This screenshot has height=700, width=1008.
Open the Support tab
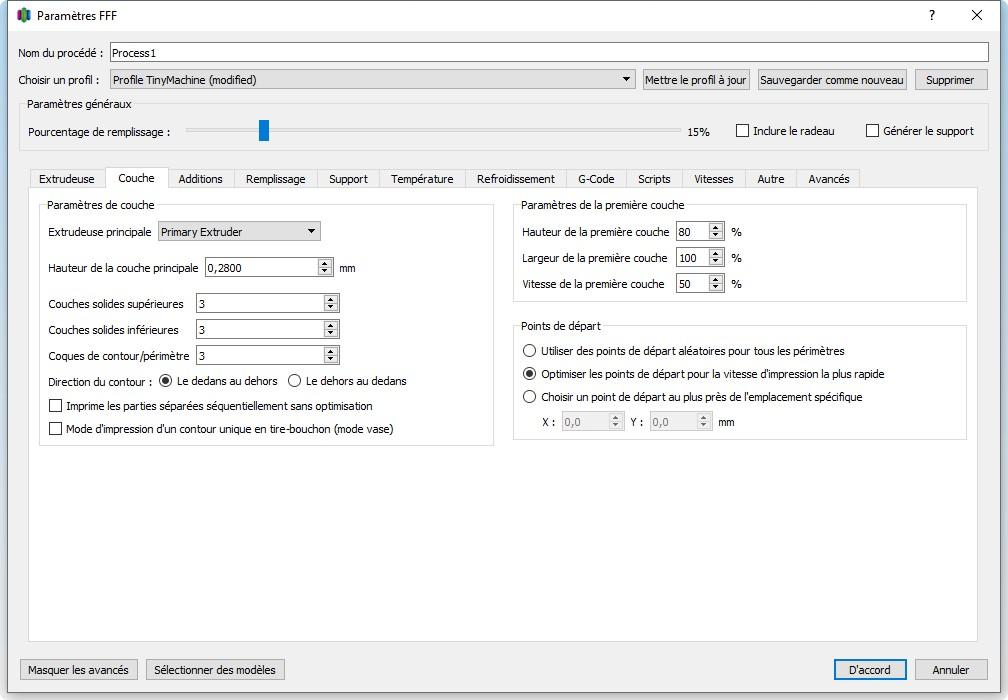[348, 179]
